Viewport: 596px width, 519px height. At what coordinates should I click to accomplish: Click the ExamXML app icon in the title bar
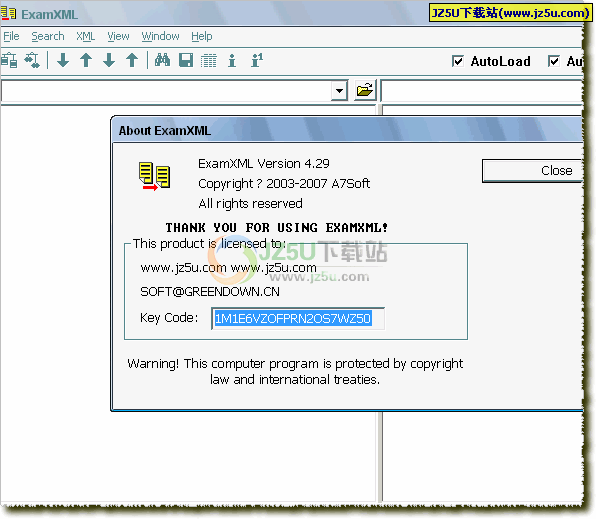(8, 14)
